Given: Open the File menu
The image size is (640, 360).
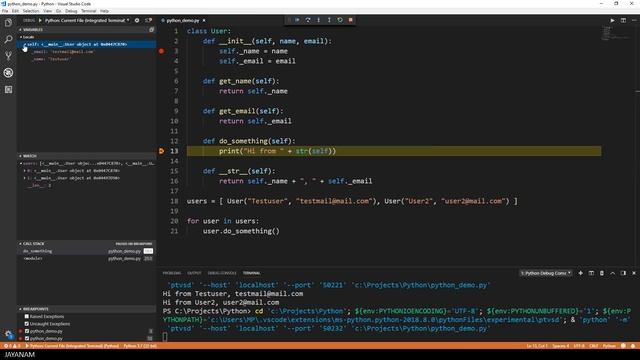Looking at the screenshot, I should coord(5,11).
